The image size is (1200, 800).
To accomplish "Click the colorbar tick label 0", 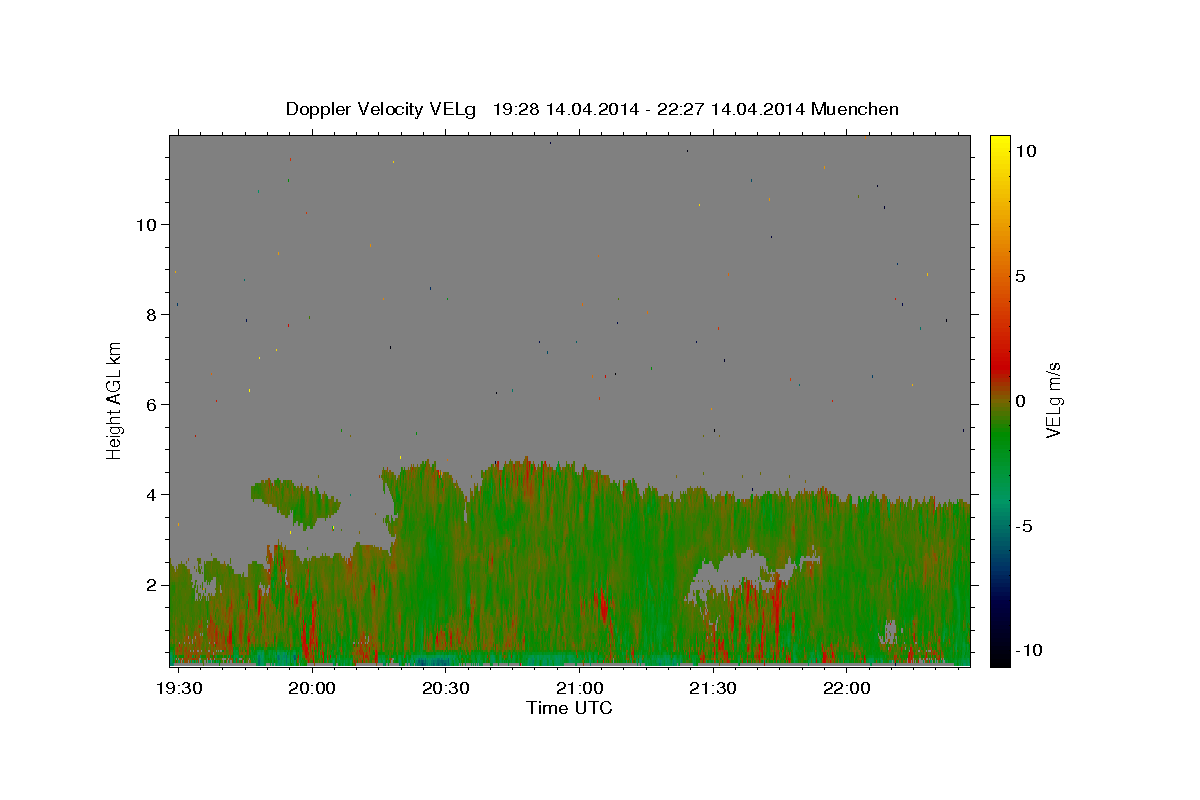I will 1020,401.
